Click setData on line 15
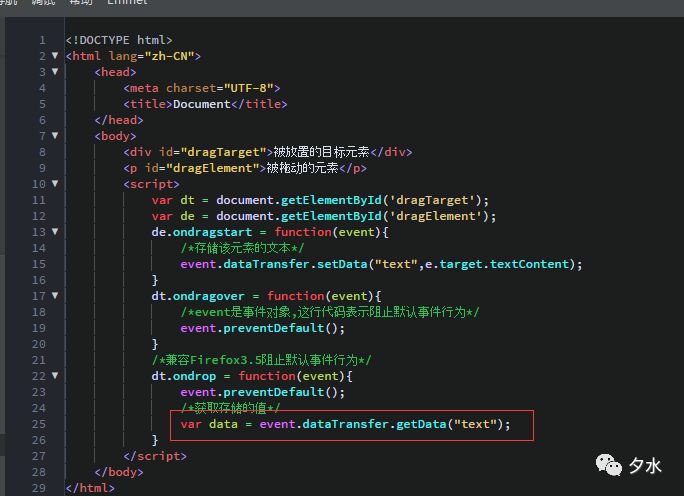The height and width of the screenshot is (496, 684). click(x=342, y=264)
